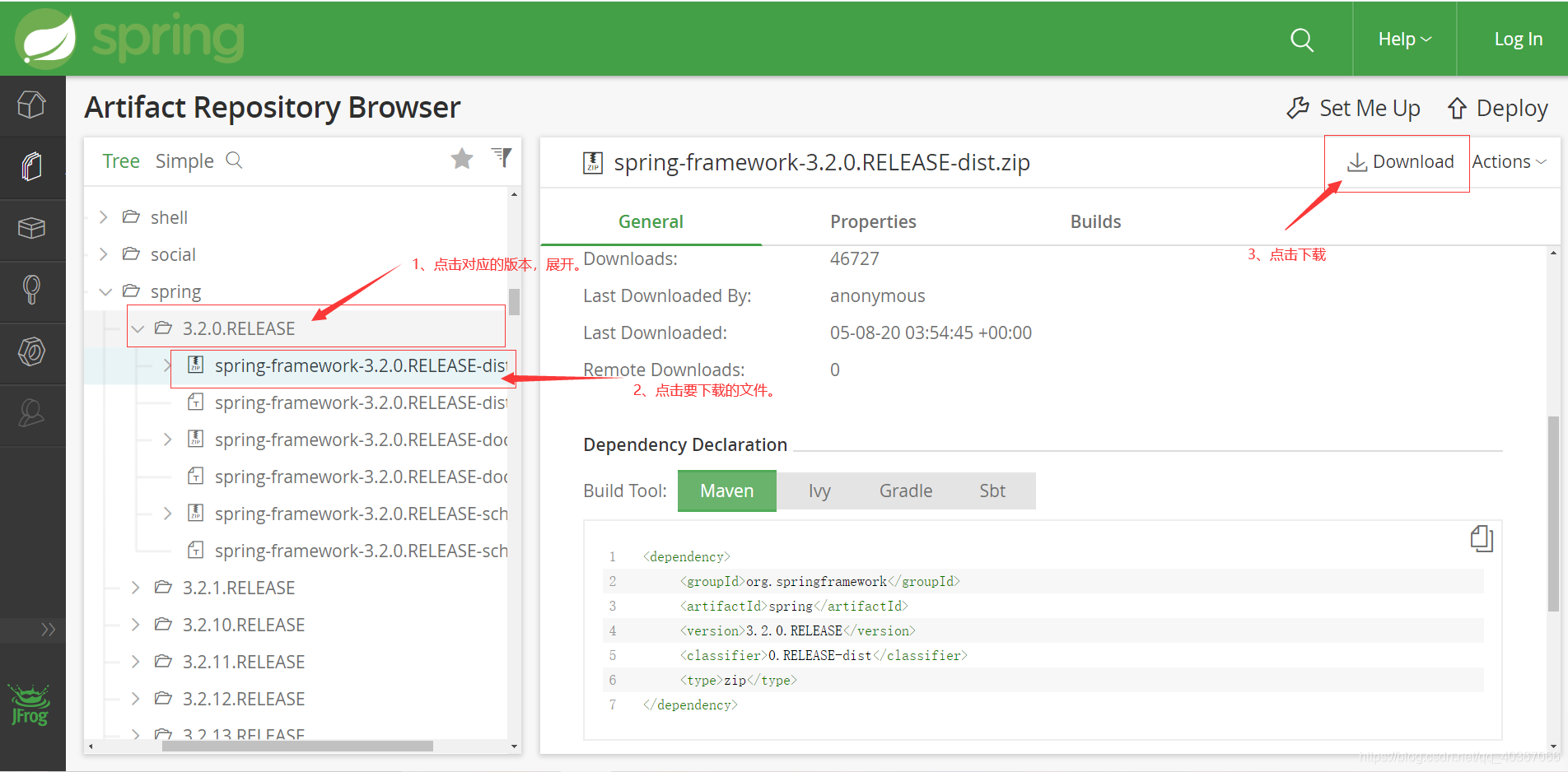Expand the 3.2.11.RELEASE folder
Image resolution: width=1568 pixels, height=772 pixels.
coord(135,662)
